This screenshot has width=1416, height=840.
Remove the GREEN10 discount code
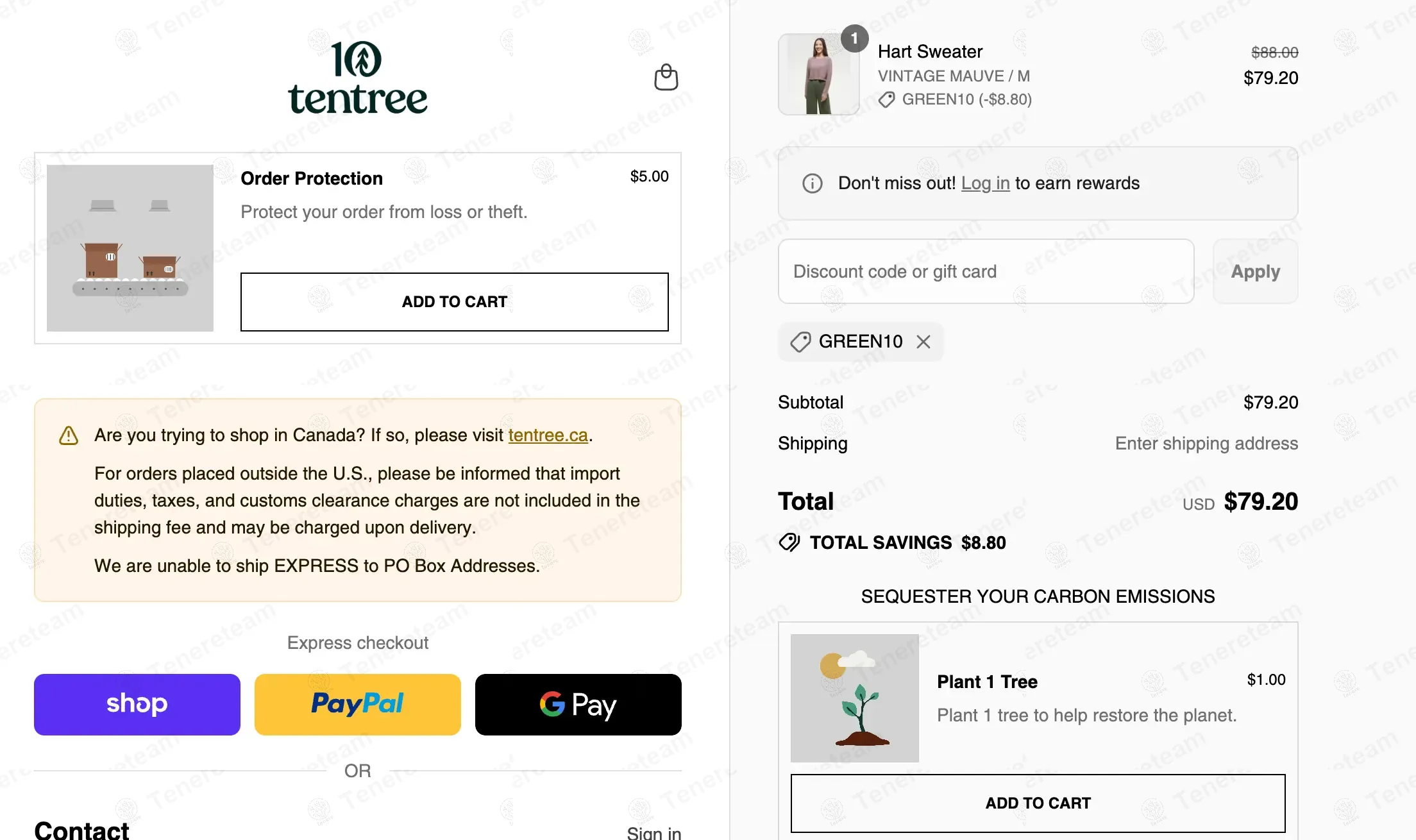(923, 342)
